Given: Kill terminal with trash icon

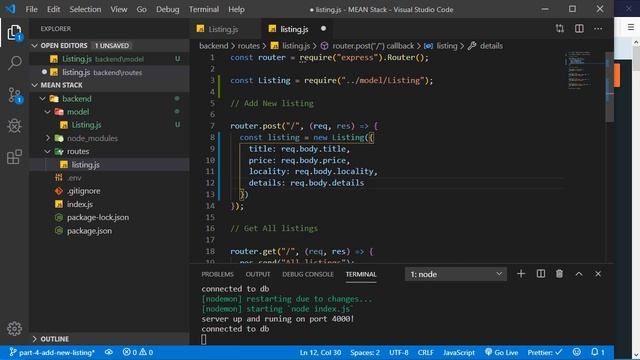Looking at the screenshot, I should click(559, 274).
